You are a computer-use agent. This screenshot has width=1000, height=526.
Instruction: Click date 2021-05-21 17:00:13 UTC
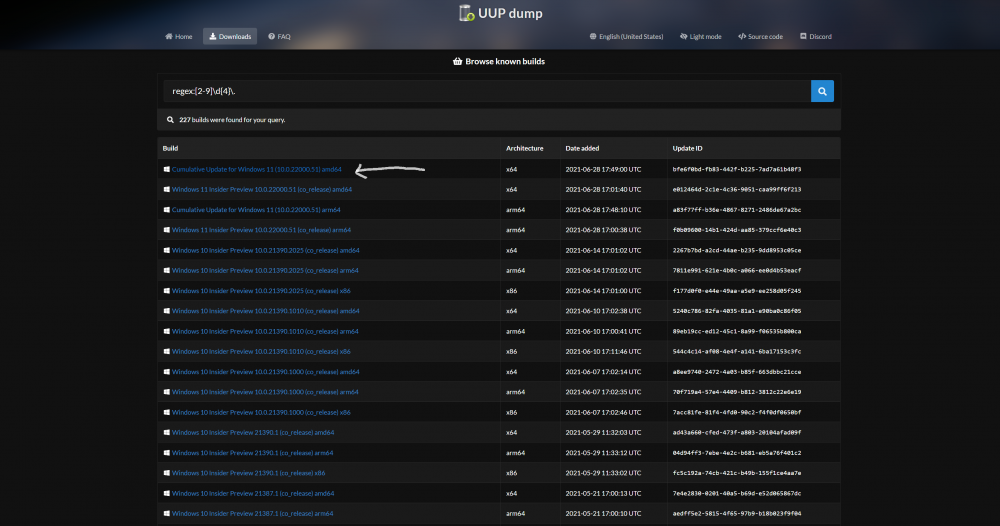[x=603, y=493]
